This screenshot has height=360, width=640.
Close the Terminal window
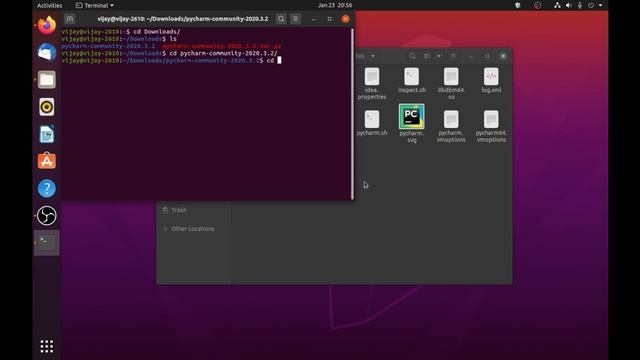[345, 19]
